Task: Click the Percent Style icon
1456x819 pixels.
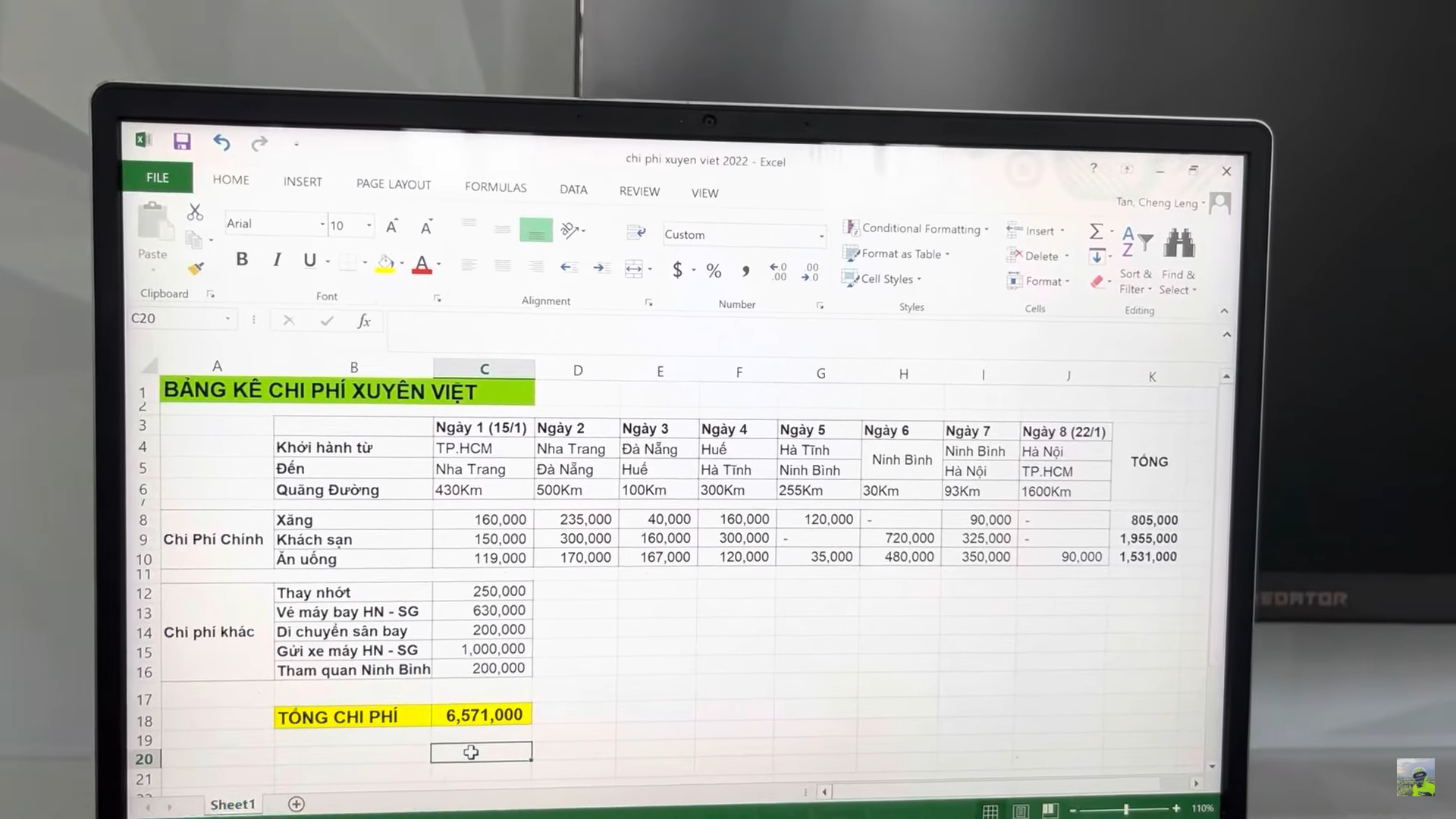Action: pyautogui.click(x=714, y=271)
